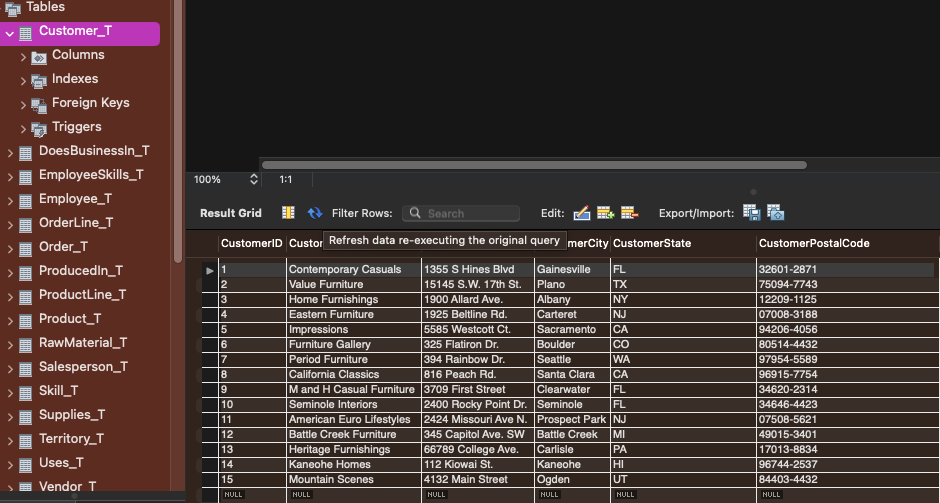
Task: Export recordset to external file
Action: (751, 212)
